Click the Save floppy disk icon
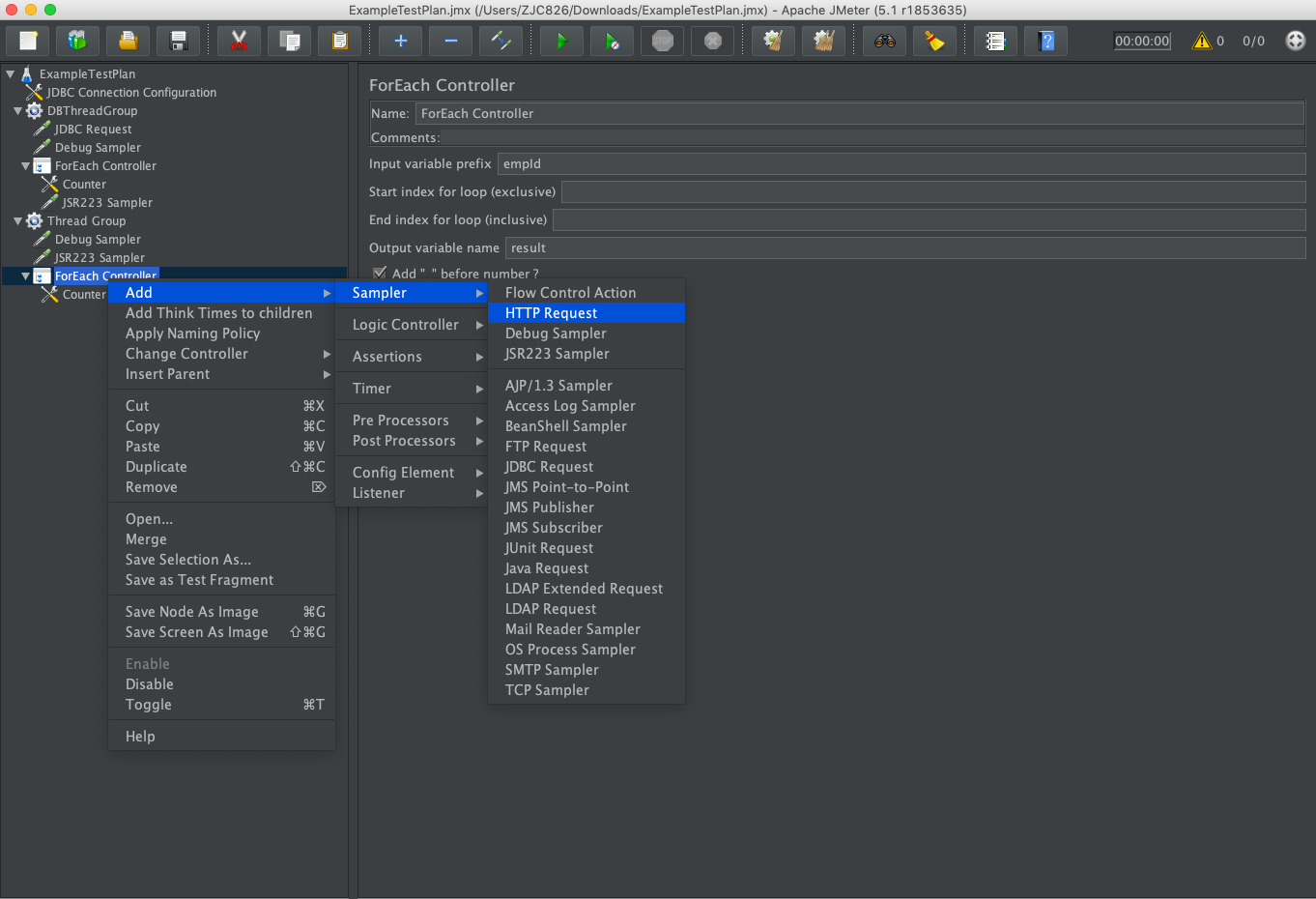Screen dimensions: 1316x899 [179, 41]
